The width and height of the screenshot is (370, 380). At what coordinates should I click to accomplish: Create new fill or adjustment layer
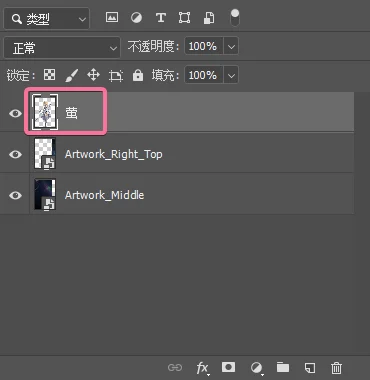(x=256, y=368)
